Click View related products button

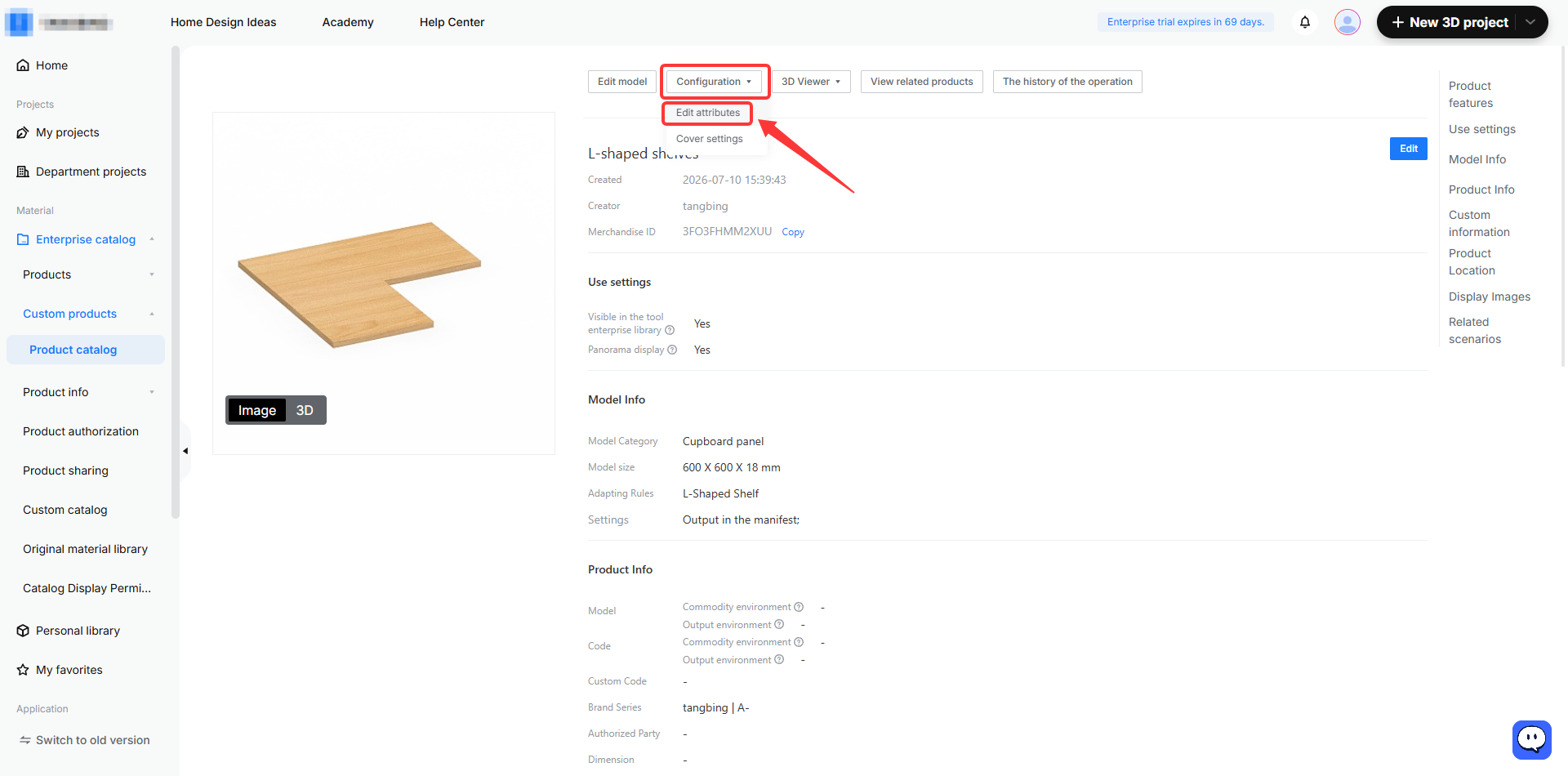point(922,82)
